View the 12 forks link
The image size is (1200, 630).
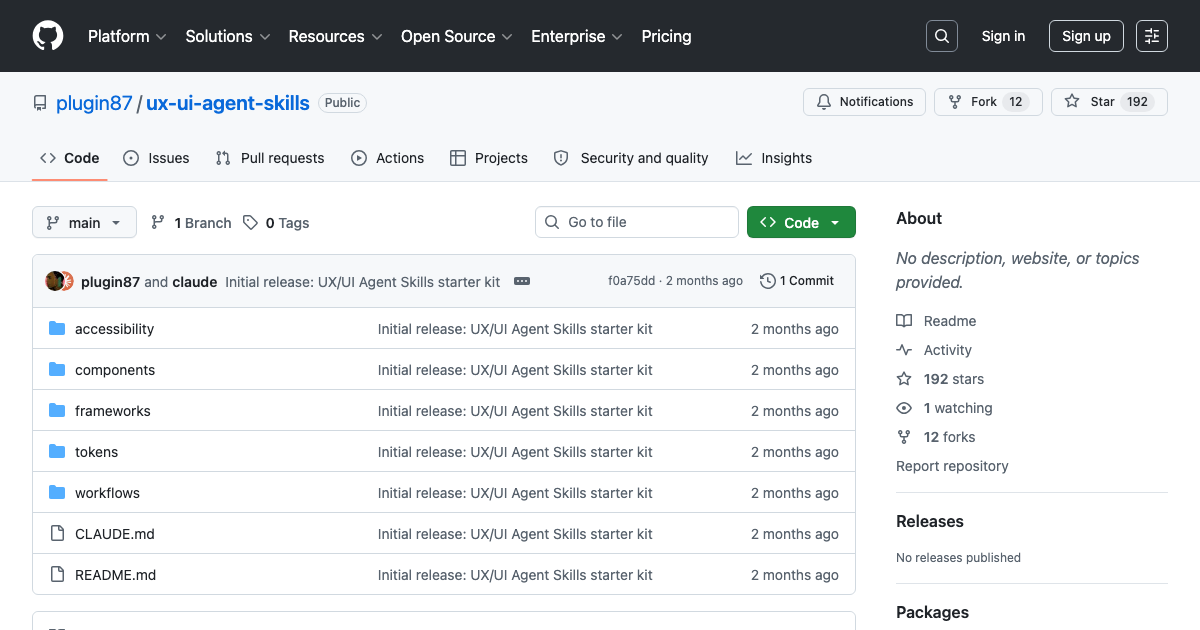click(x=936, y=437)
